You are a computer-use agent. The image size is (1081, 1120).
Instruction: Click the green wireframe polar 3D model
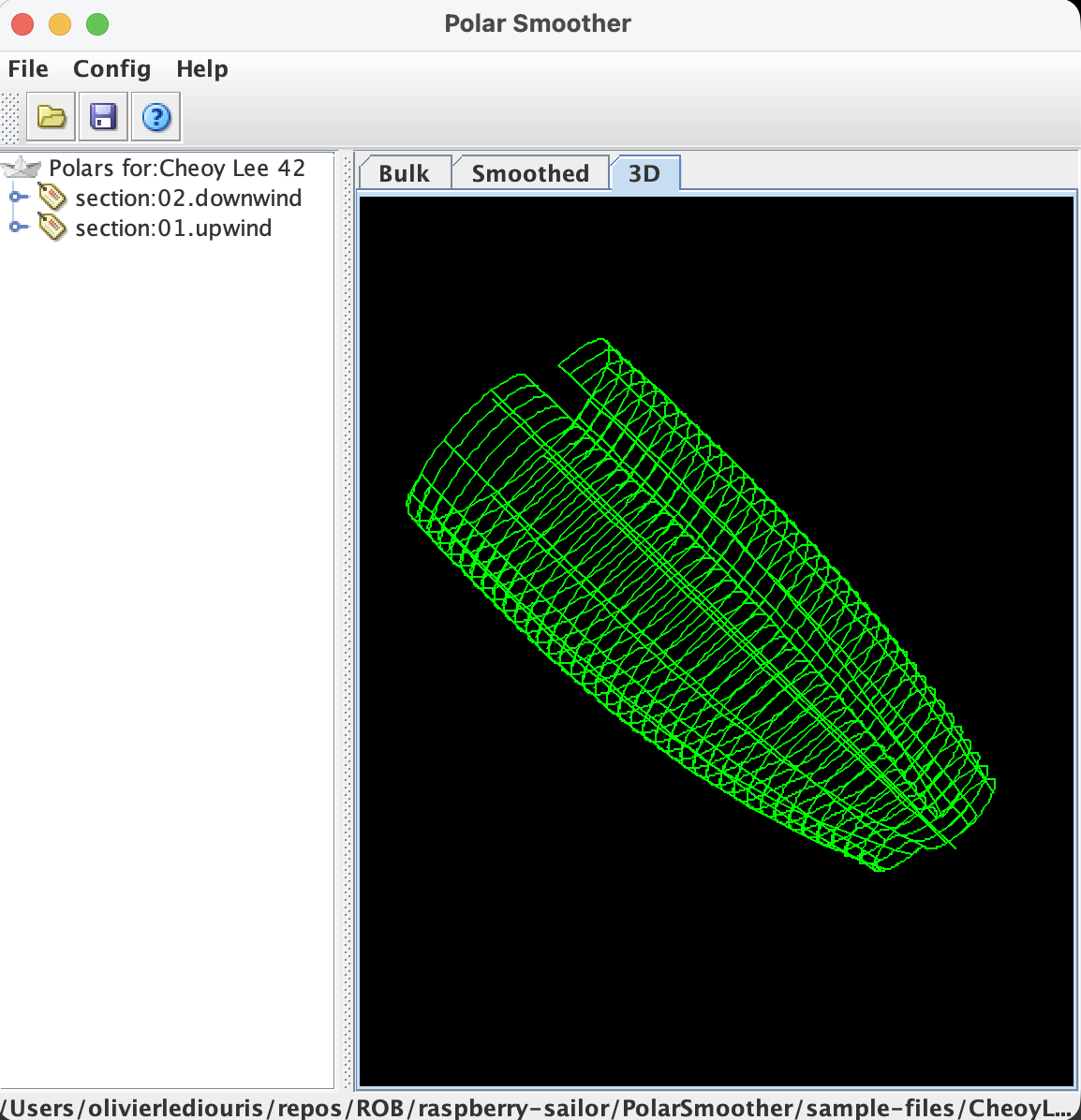[x=698, y=599]
